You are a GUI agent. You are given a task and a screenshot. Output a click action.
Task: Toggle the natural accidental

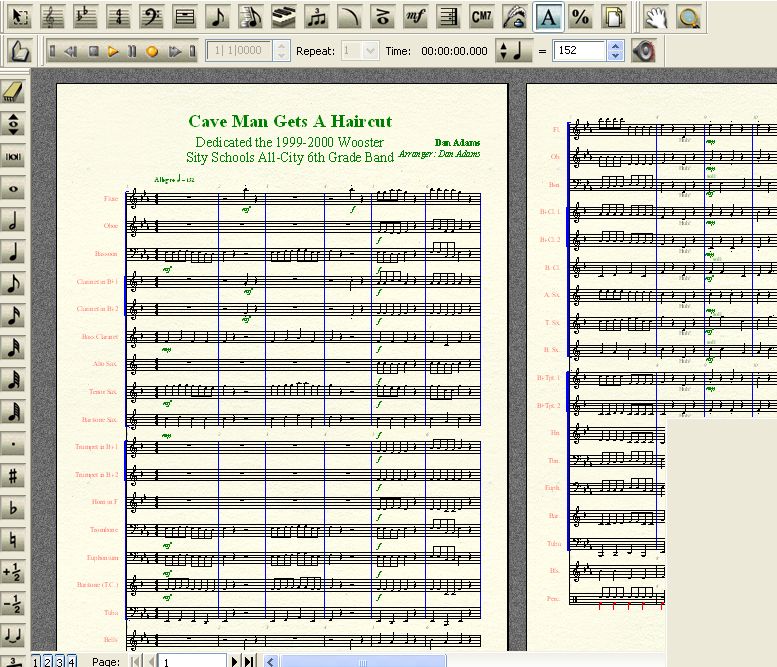13,540
